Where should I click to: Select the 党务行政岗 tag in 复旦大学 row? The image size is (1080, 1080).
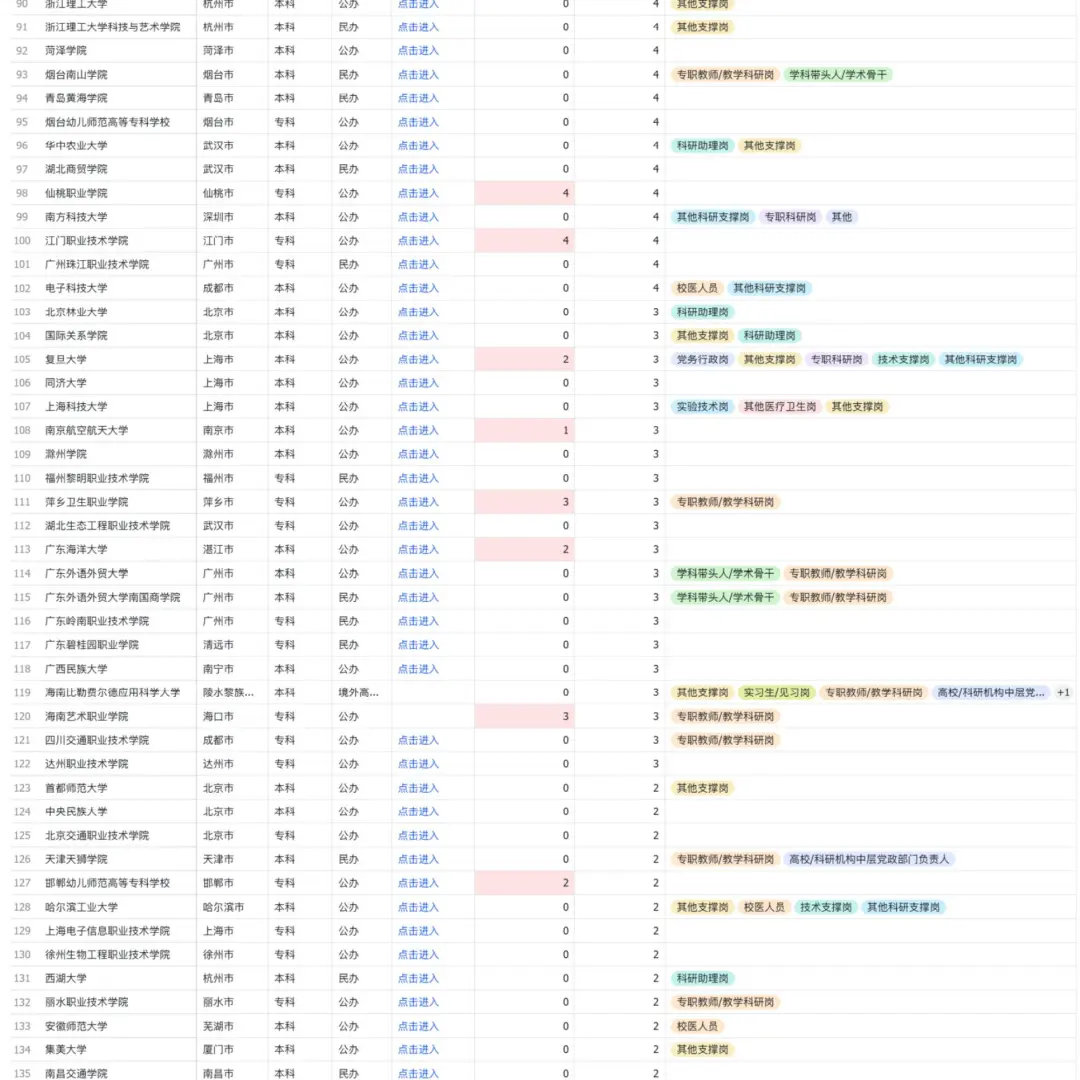[x=702, y=360]
